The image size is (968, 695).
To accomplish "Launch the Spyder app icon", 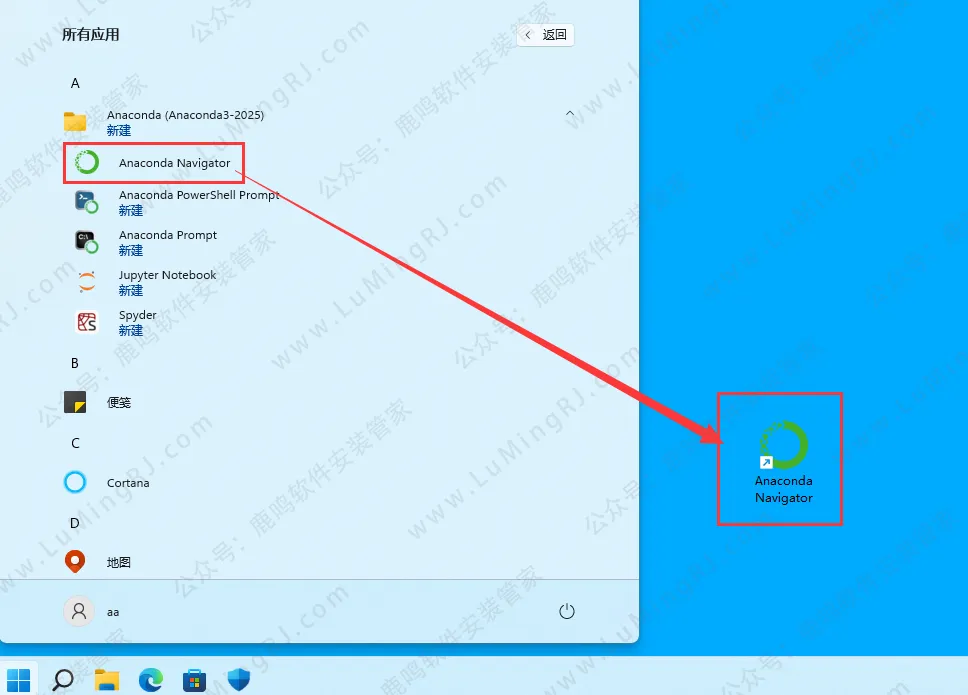I will tap(86, 322).
